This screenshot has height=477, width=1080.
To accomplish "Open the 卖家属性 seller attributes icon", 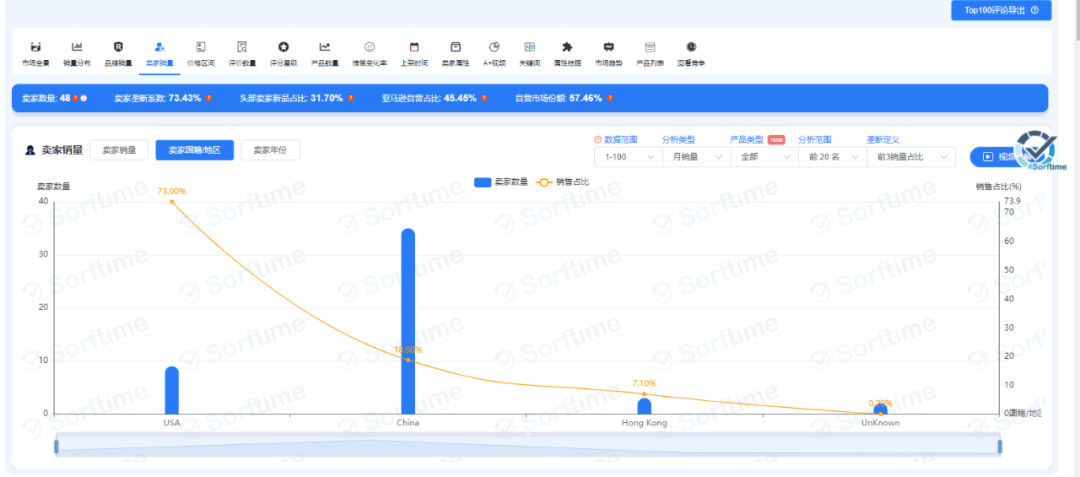I will [x=455, y=47].
